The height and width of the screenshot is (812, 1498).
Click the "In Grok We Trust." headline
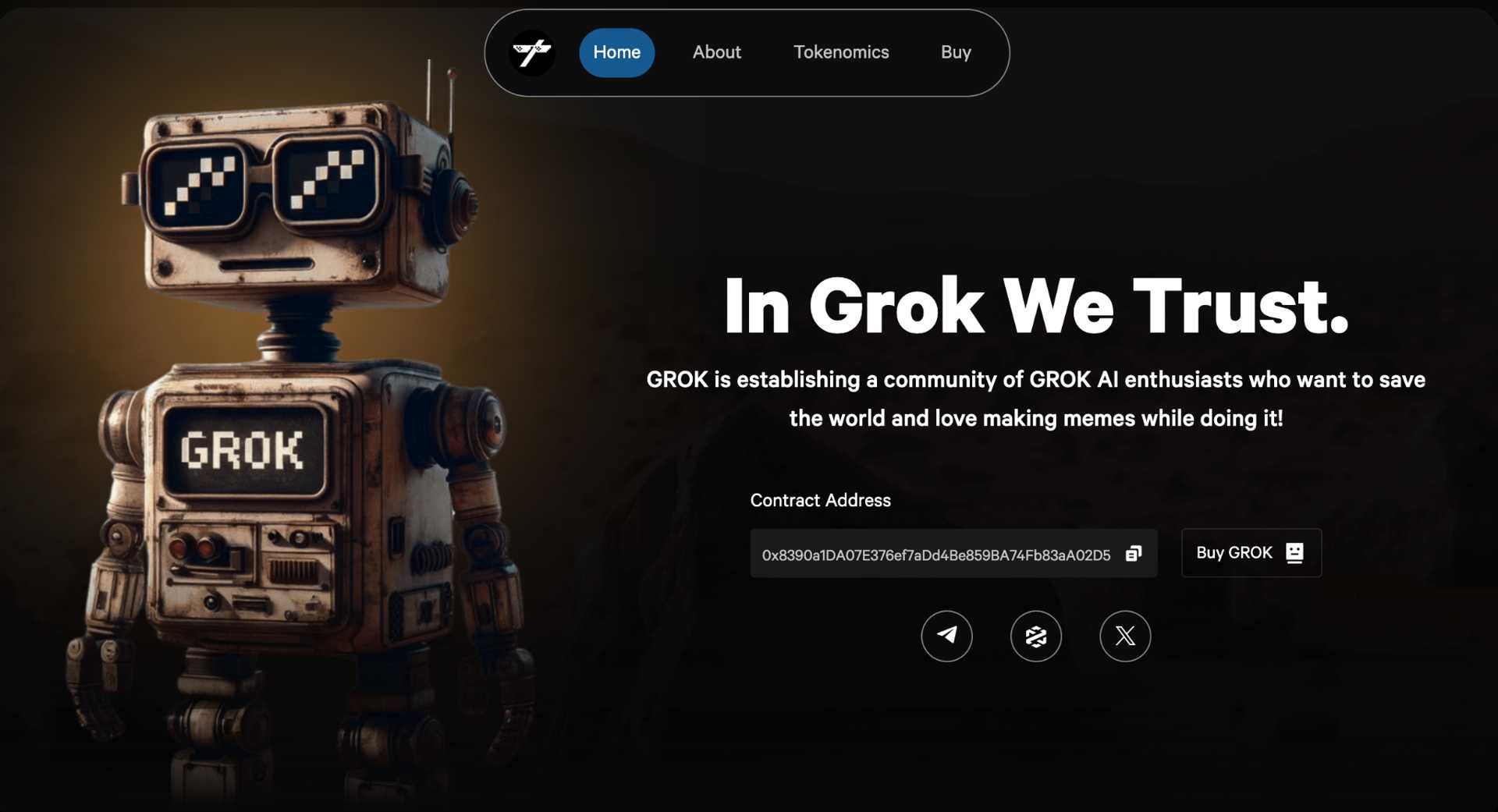1036,306
